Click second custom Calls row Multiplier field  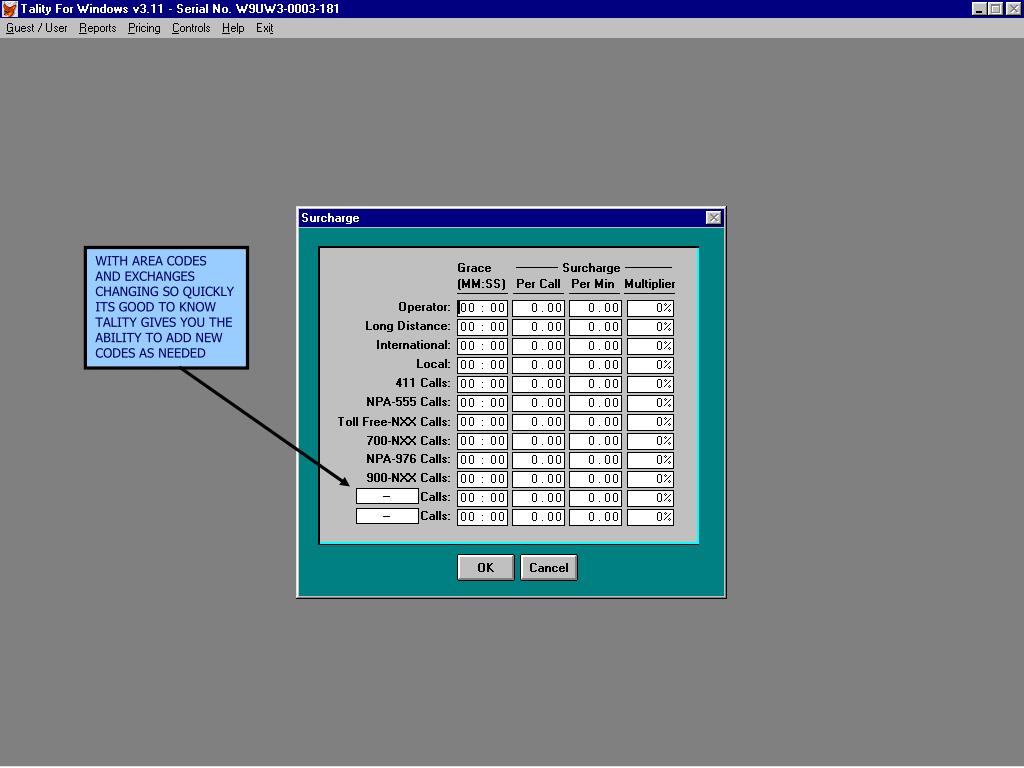tap(650, 517)
